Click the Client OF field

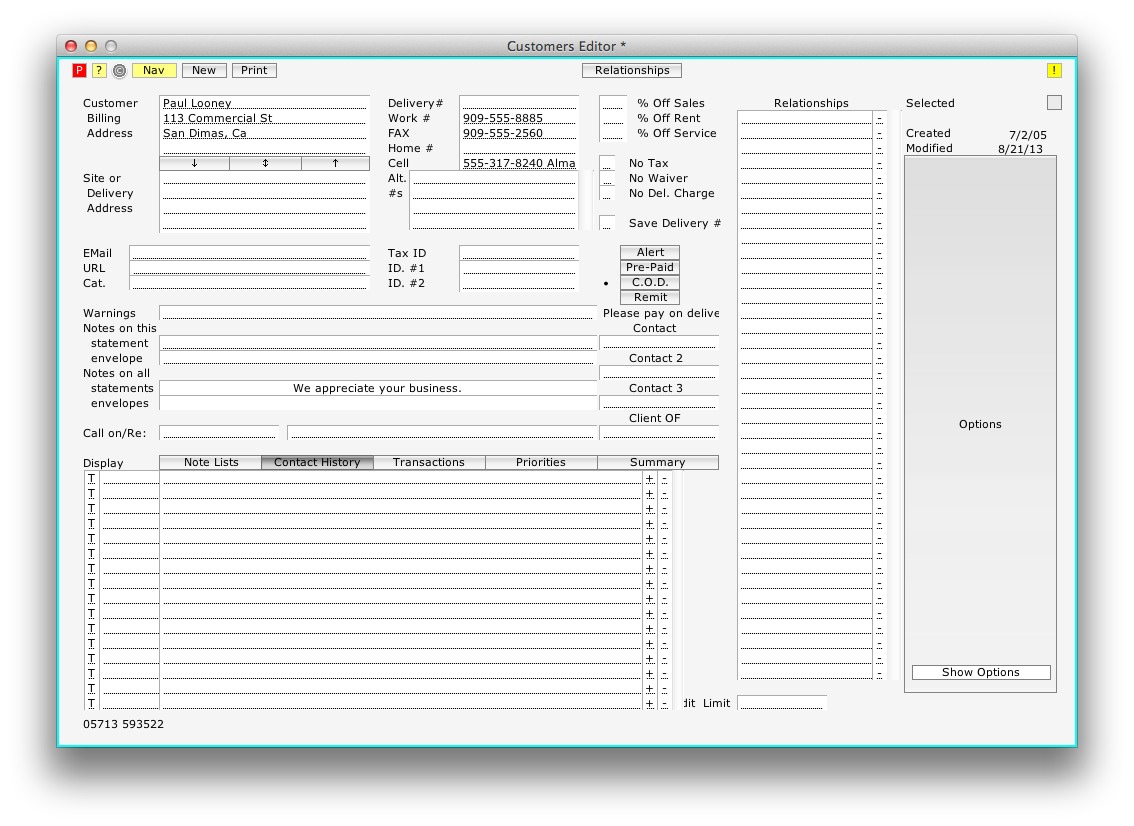click(659, 433)
